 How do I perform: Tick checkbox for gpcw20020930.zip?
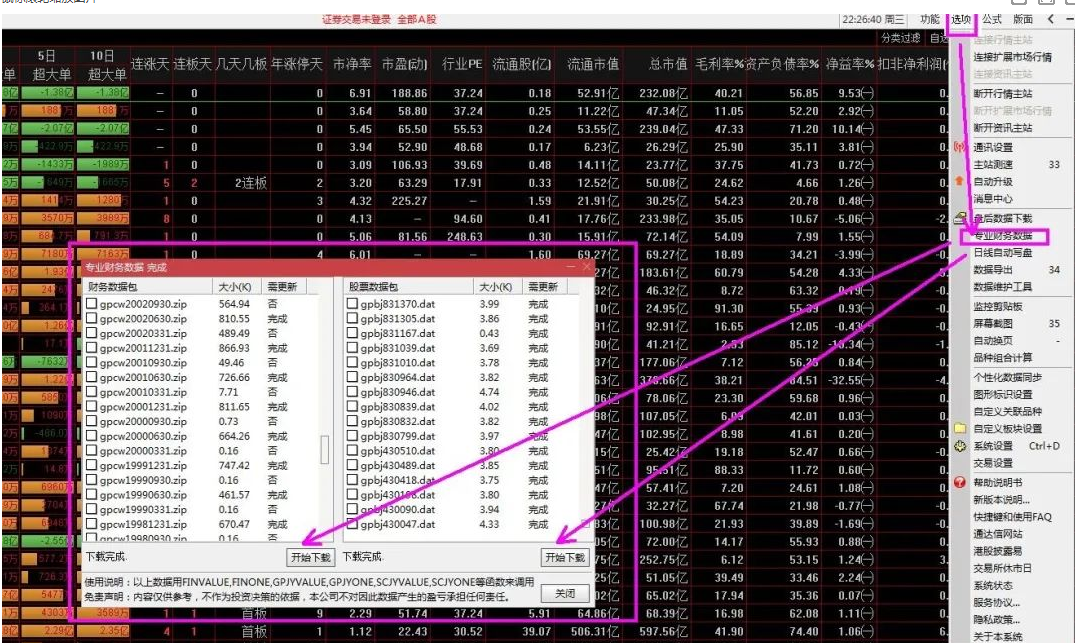pos(92,303)
